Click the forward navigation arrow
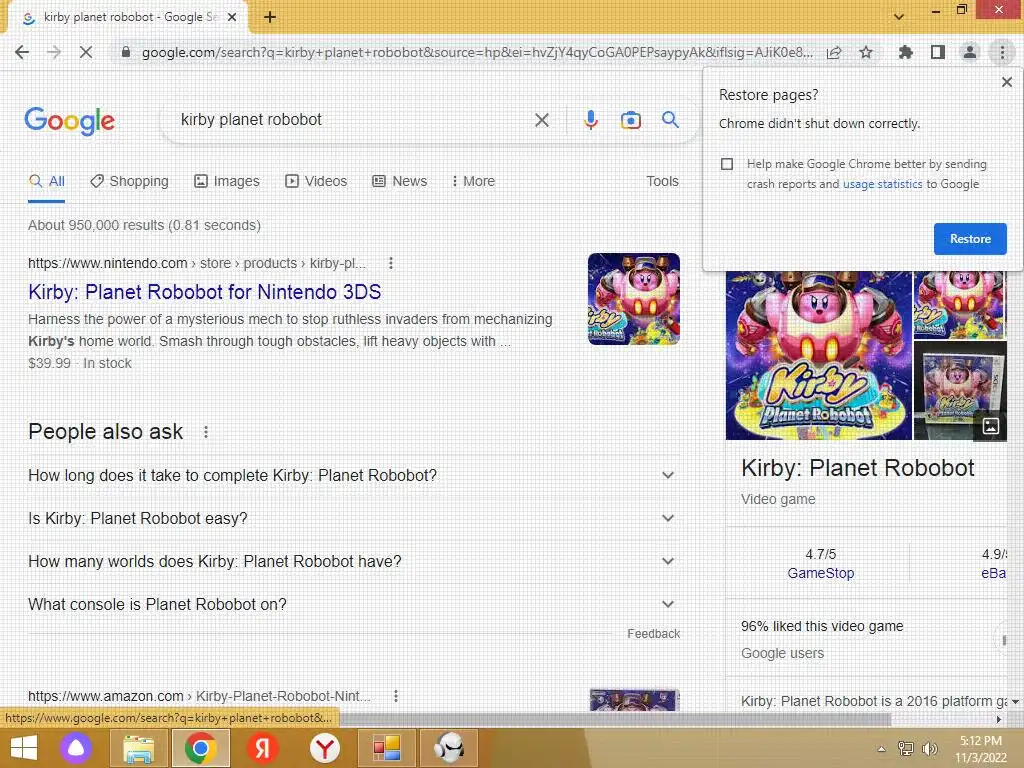The width and height of the screenshot is (1024, 768). click(x=54, y=52)
